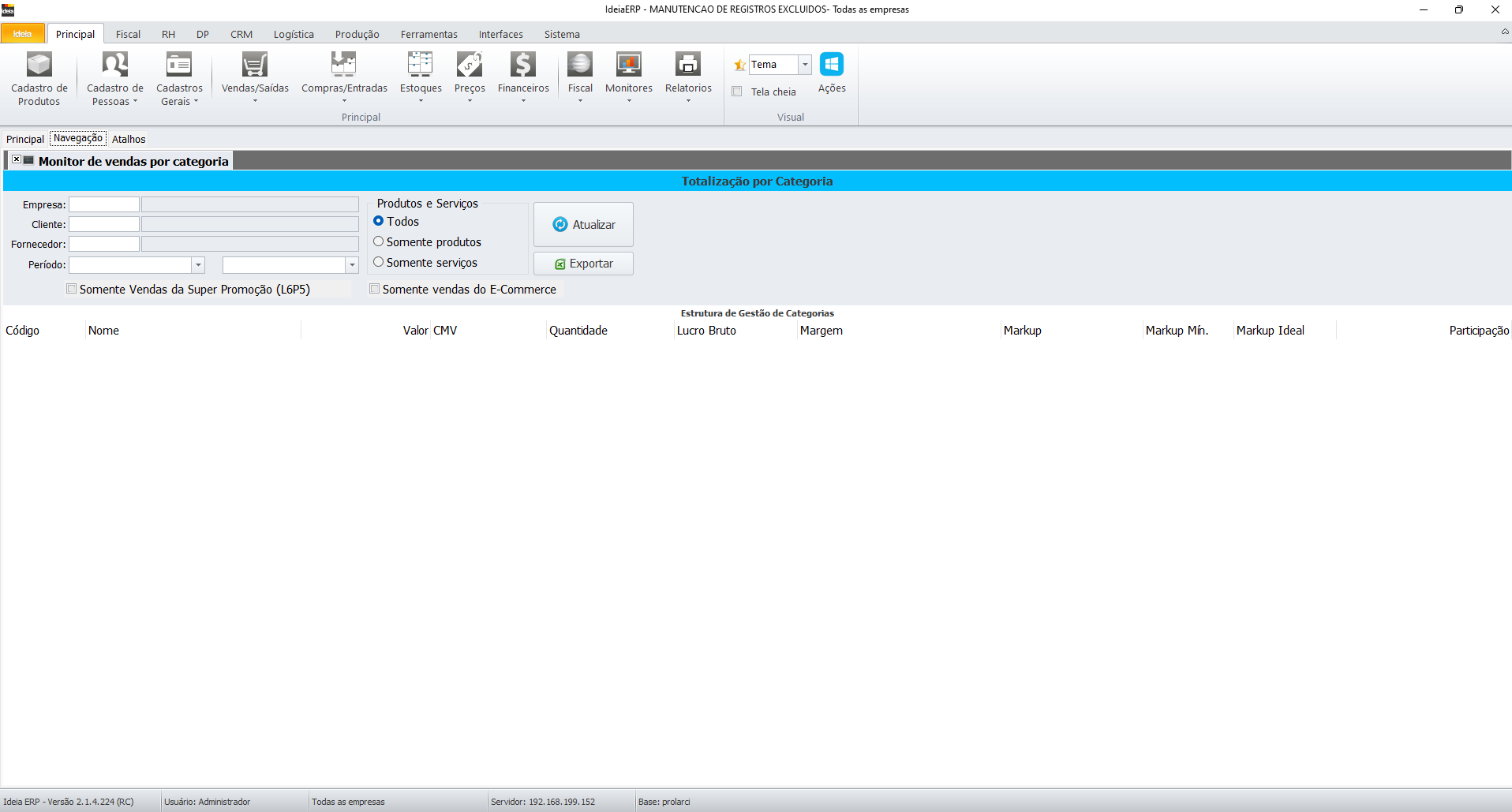This screenshot has height=812, width=1512.
Task: Select the Somente produtos radio option
Action: (x=379, y=241)
